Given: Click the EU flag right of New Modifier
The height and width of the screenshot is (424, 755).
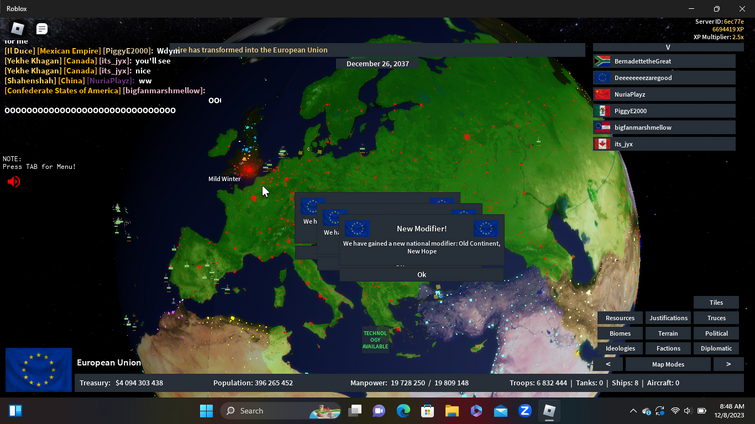Looking at the screenshot, I should [486, 229].
